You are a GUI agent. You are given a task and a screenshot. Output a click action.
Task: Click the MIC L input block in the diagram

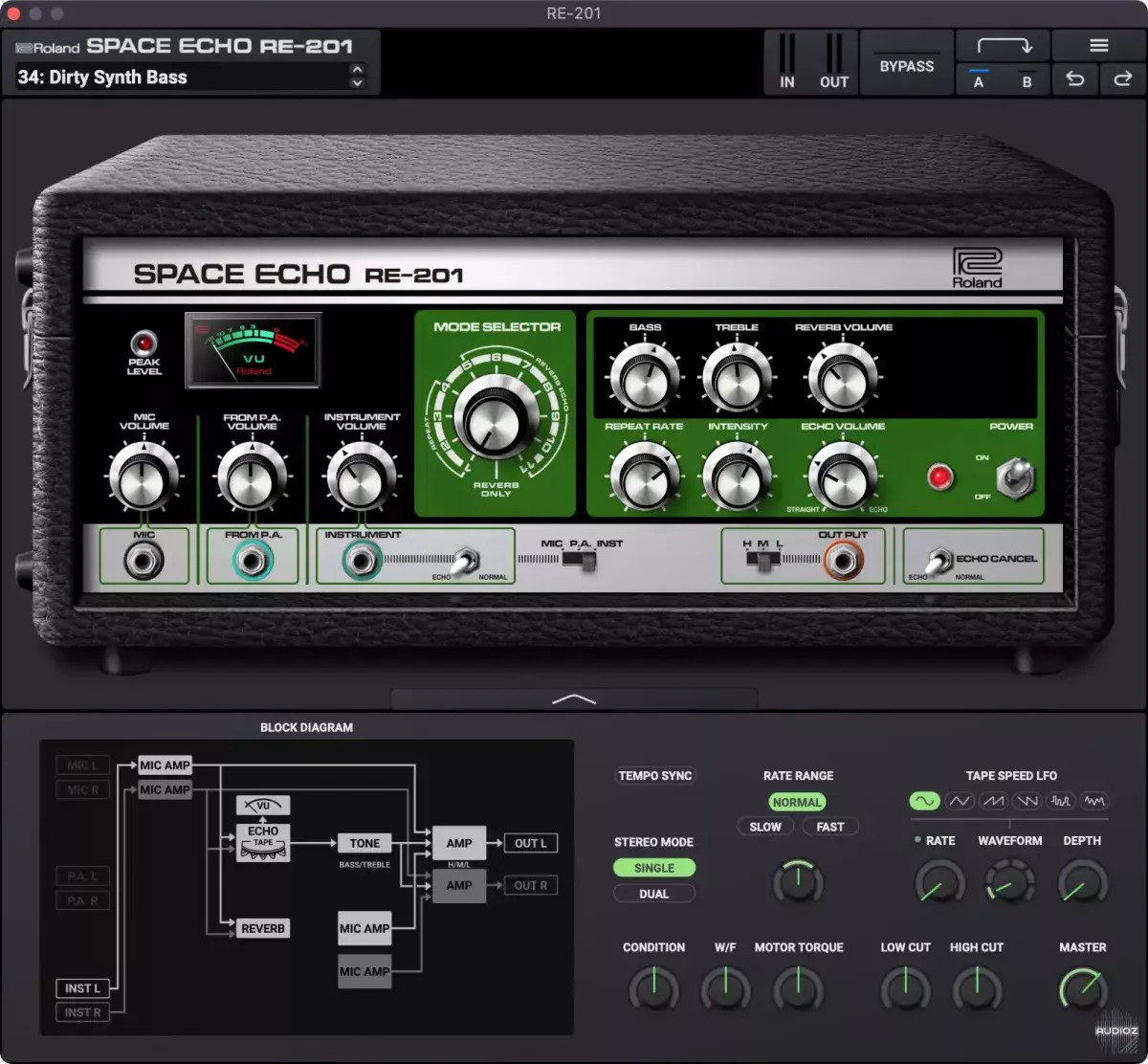pyautogui.click(x=83, y=765)
